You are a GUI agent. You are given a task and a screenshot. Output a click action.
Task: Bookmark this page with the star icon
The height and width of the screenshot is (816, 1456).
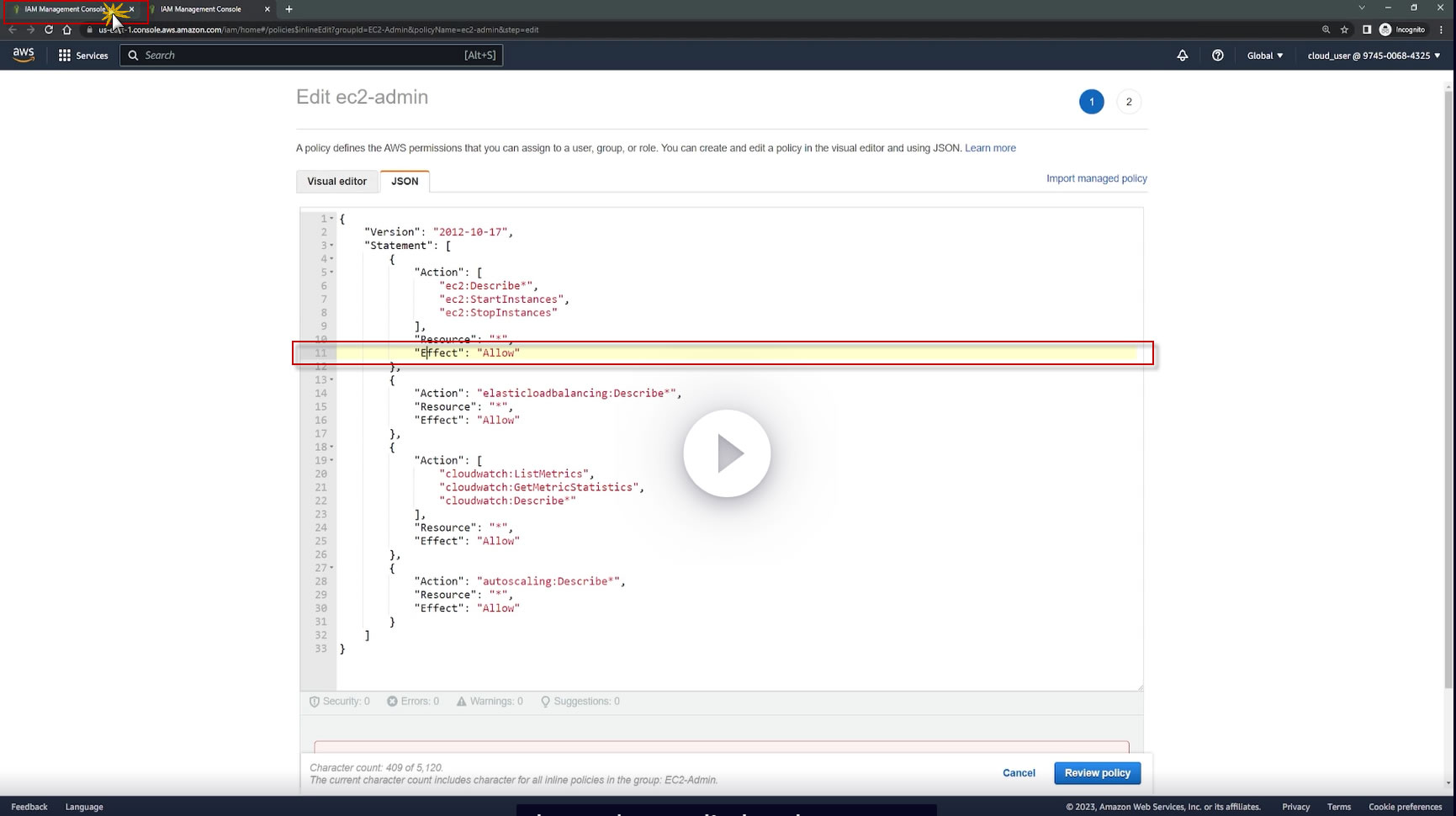pyautogui.click(x=1344, y=29)
